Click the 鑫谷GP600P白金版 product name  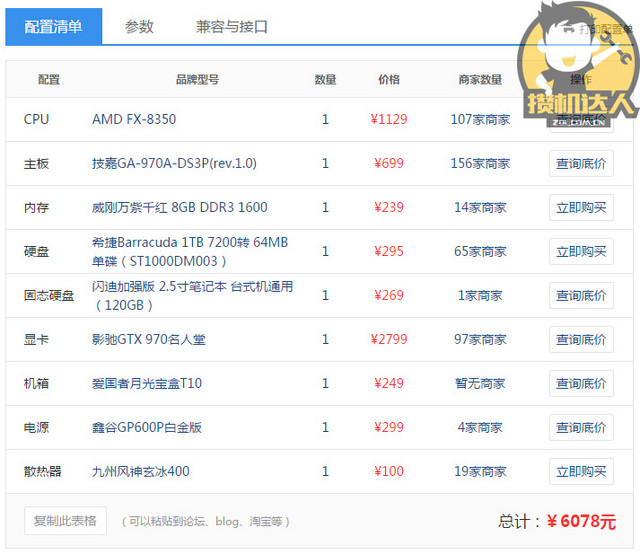[147, 428]
